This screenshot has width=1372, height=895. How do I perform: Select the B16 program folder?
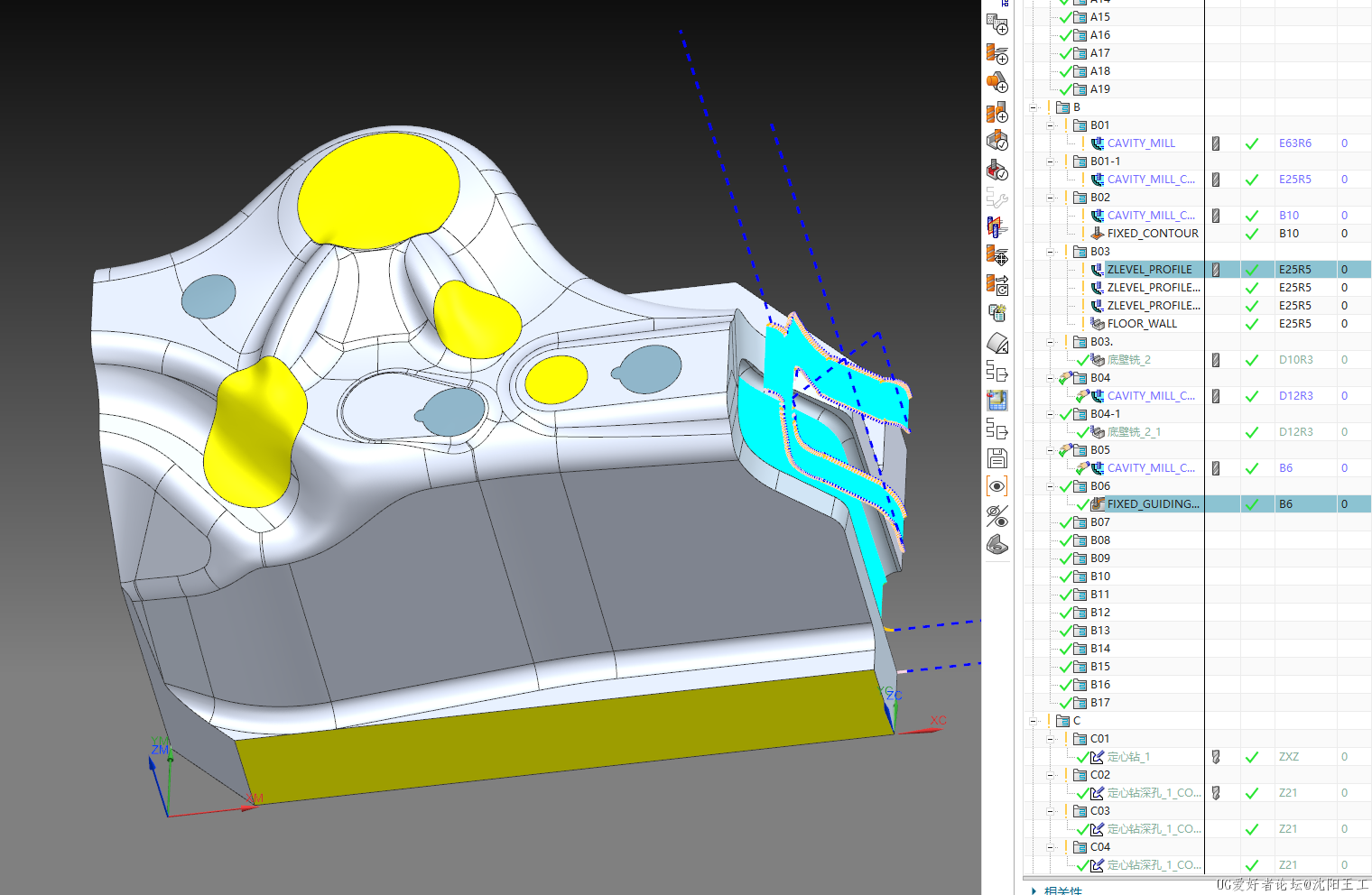[1099, 685]
